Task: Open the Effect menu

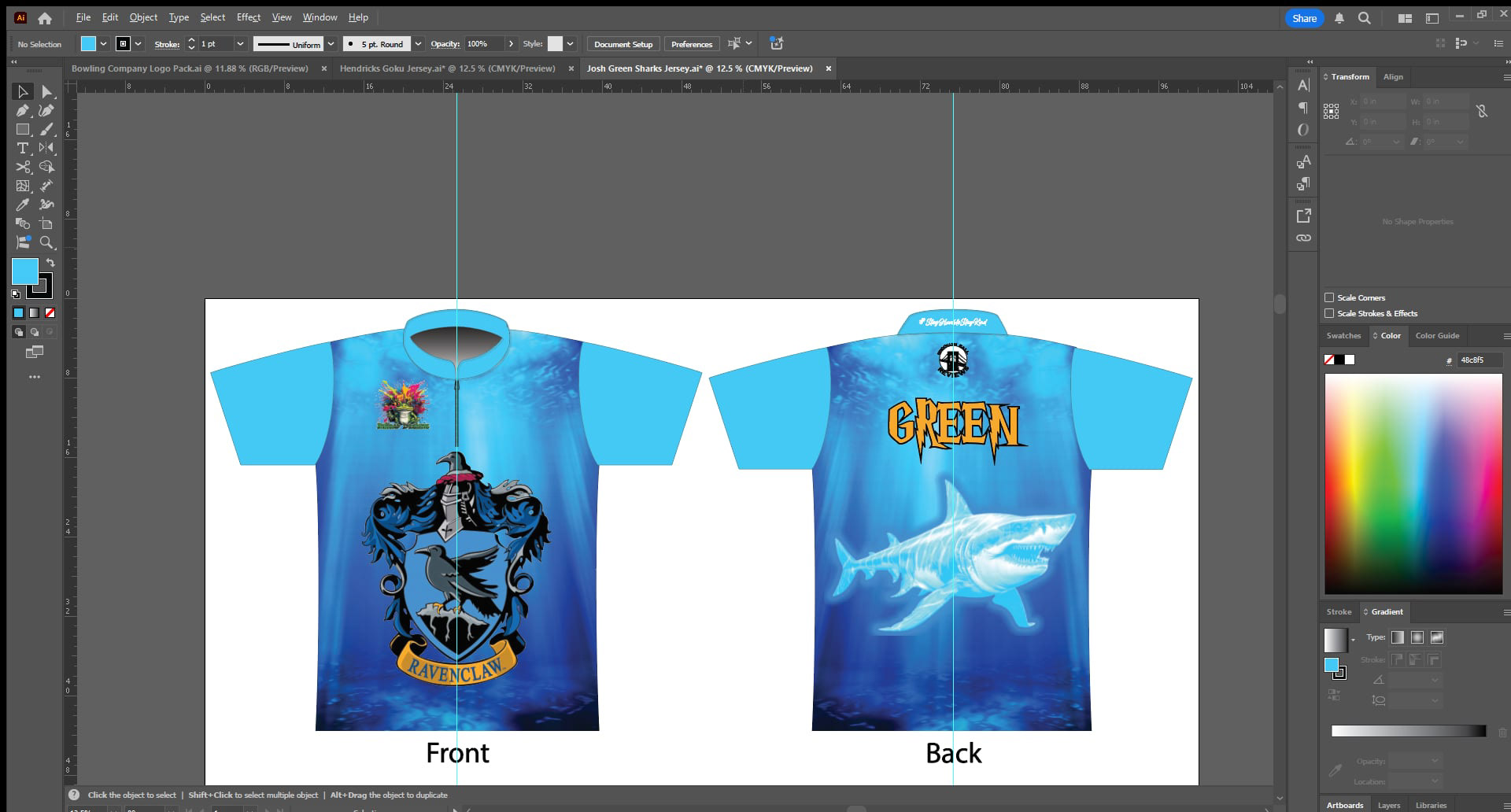Action: point(249,17)
